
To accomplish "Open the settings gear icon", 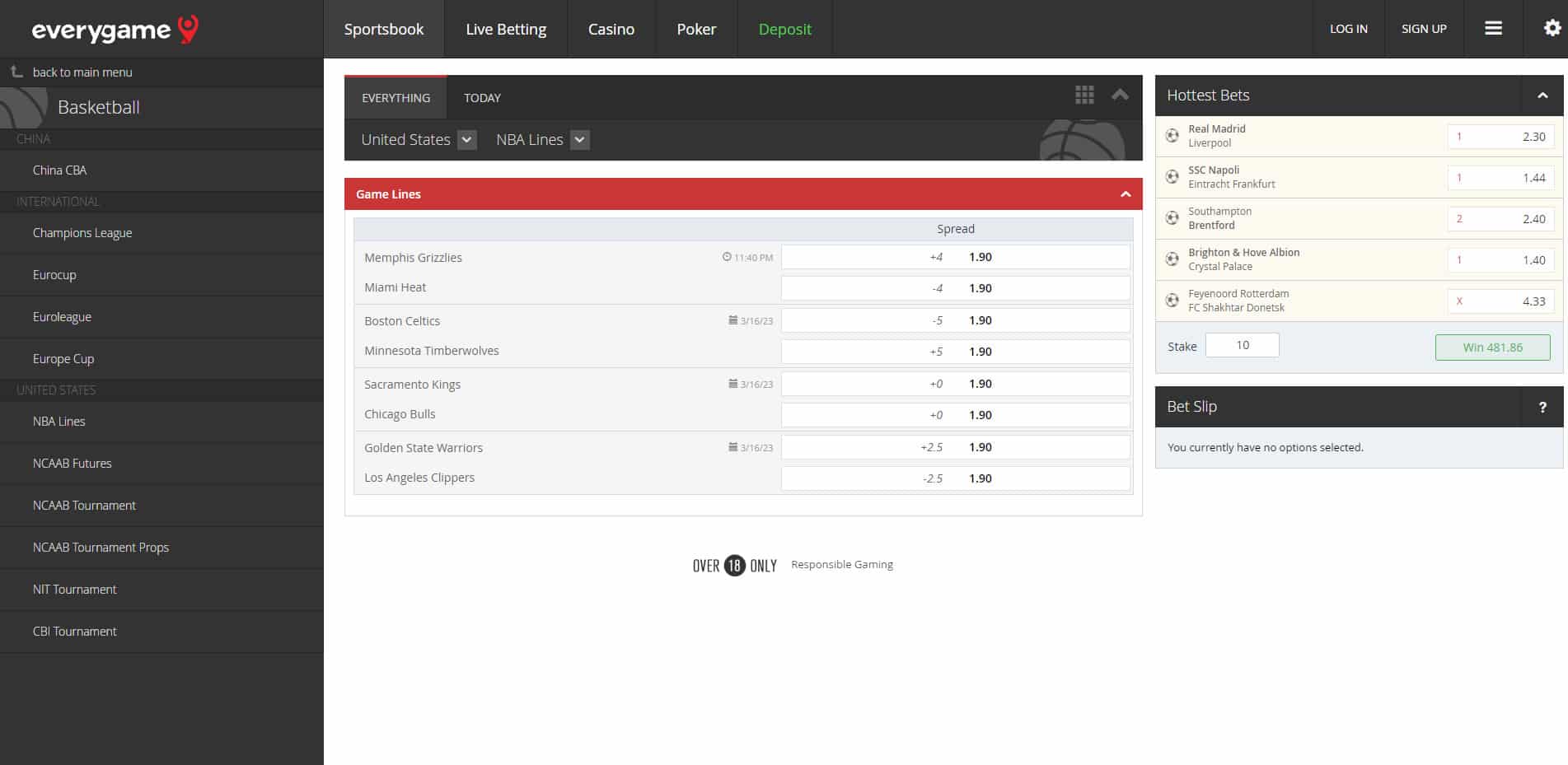I will pos(1552,29).
